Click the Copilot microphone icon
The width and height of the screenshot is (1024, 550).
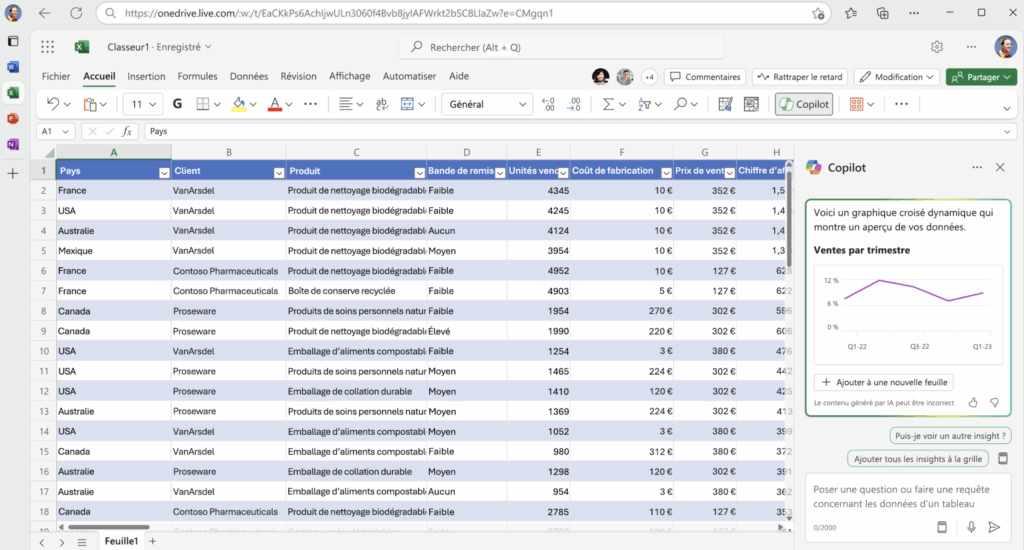pos(971,527)
